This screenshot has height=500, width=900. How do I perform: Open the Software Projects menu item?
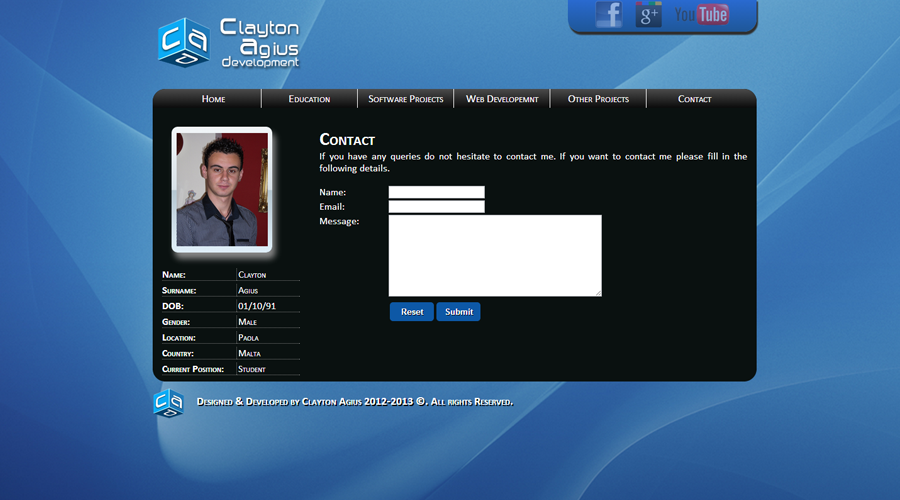[406, 99]
